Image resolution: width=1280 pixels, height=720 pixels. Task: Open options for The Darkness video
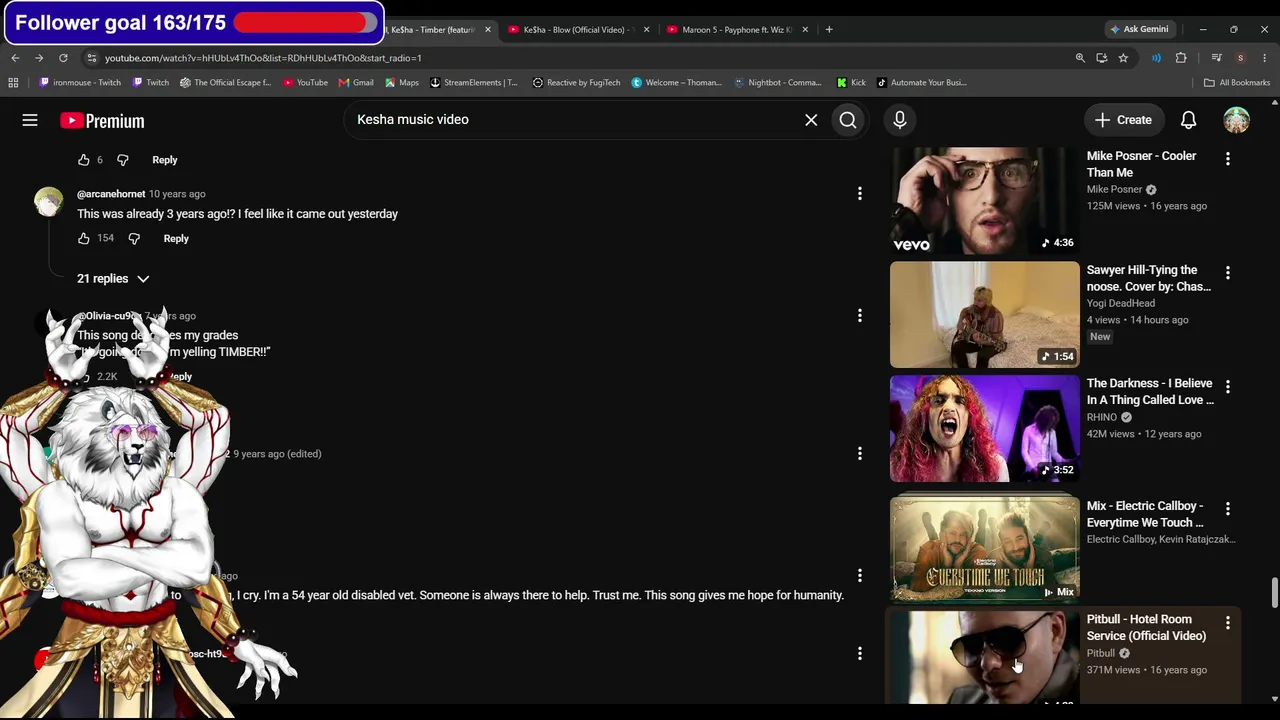(x=1228, y=386)
